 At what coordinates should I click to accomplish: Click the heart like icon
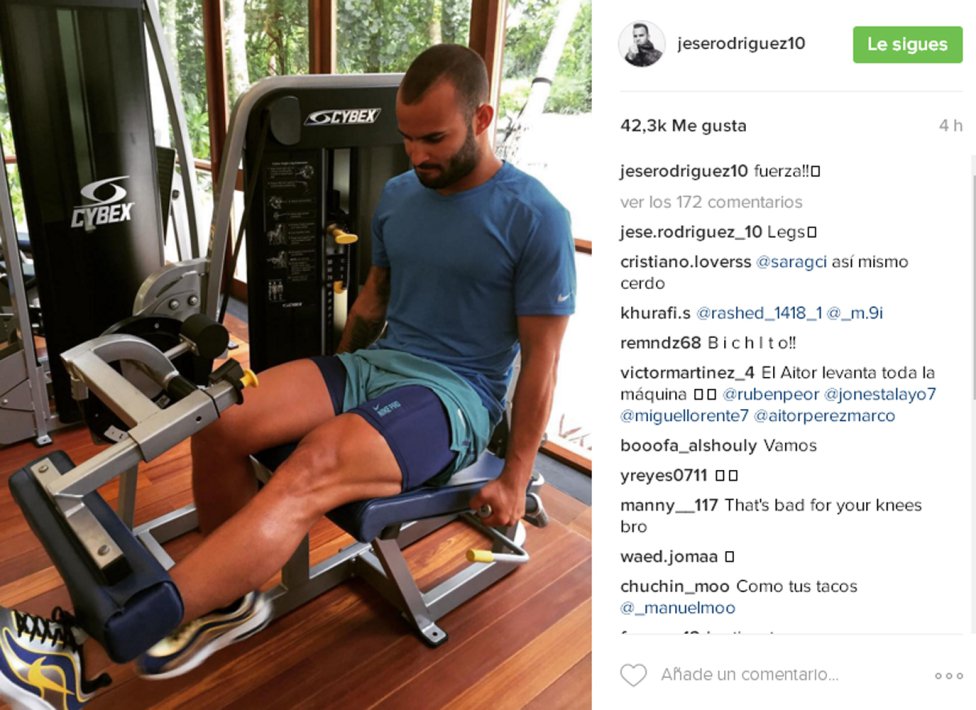click(634, 675)
